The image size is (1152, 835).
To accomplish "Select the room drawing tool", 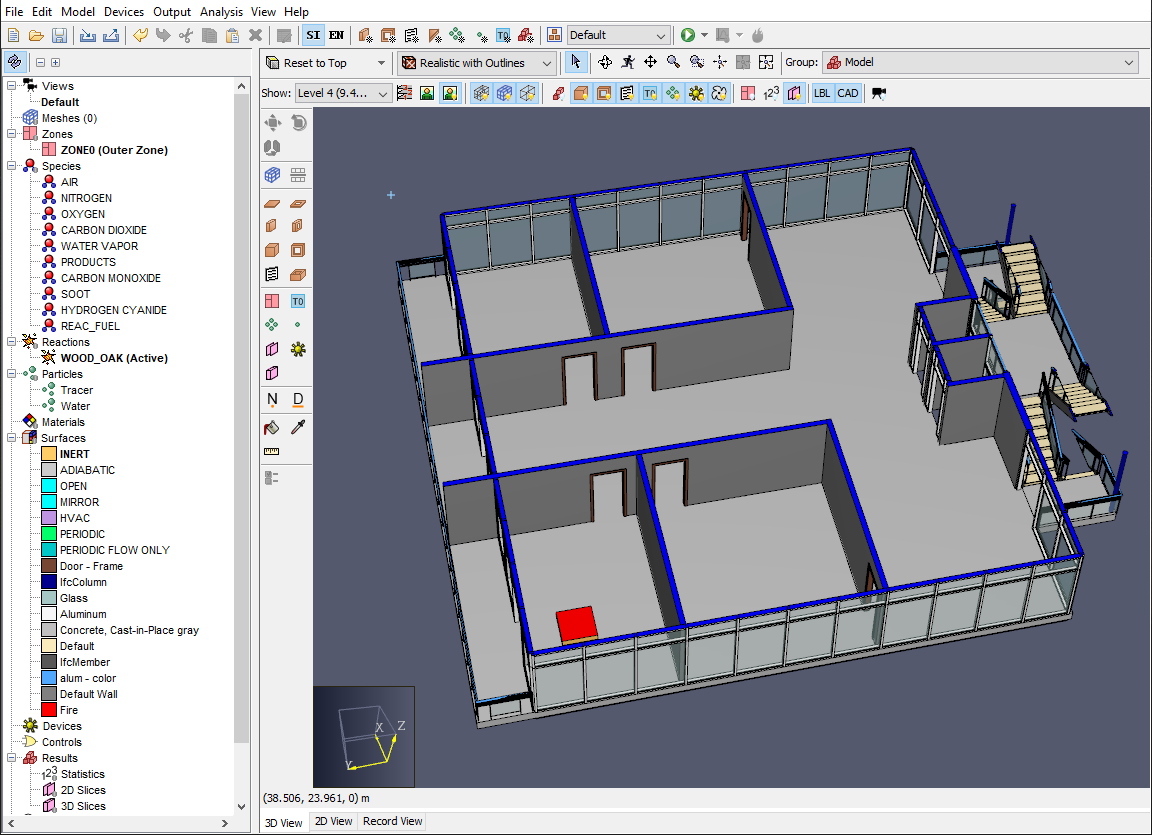I will click(298, 275).
